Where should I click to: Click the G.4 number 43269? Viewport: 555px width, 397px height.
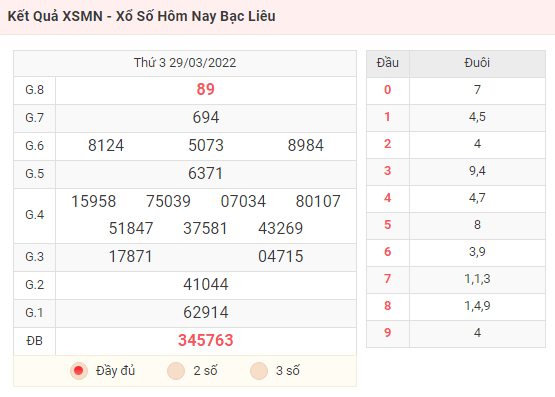(x=280, y=228)
